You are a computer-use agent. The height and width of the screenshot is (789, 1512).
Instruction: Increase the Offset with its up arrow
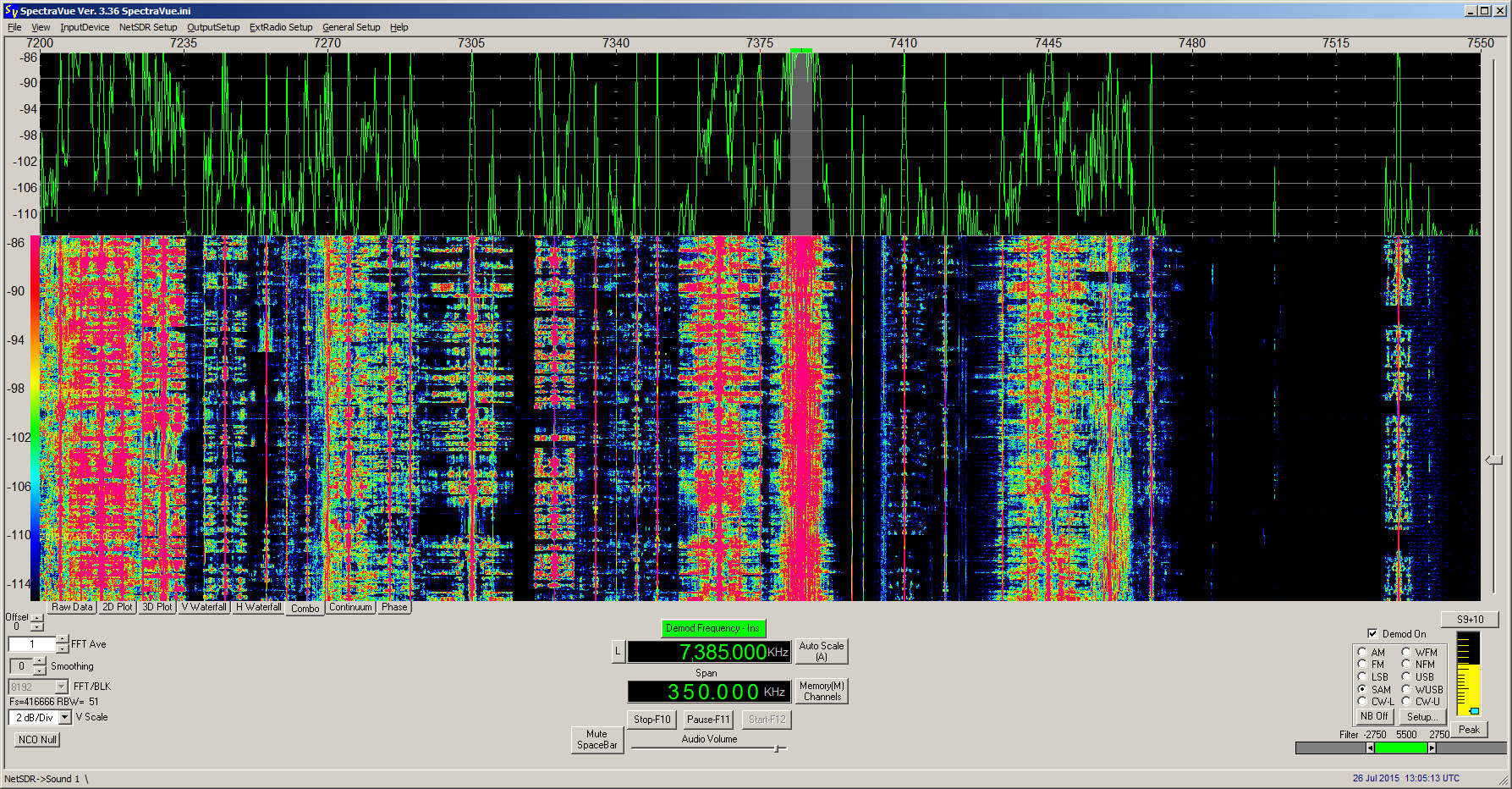(37, 618)
